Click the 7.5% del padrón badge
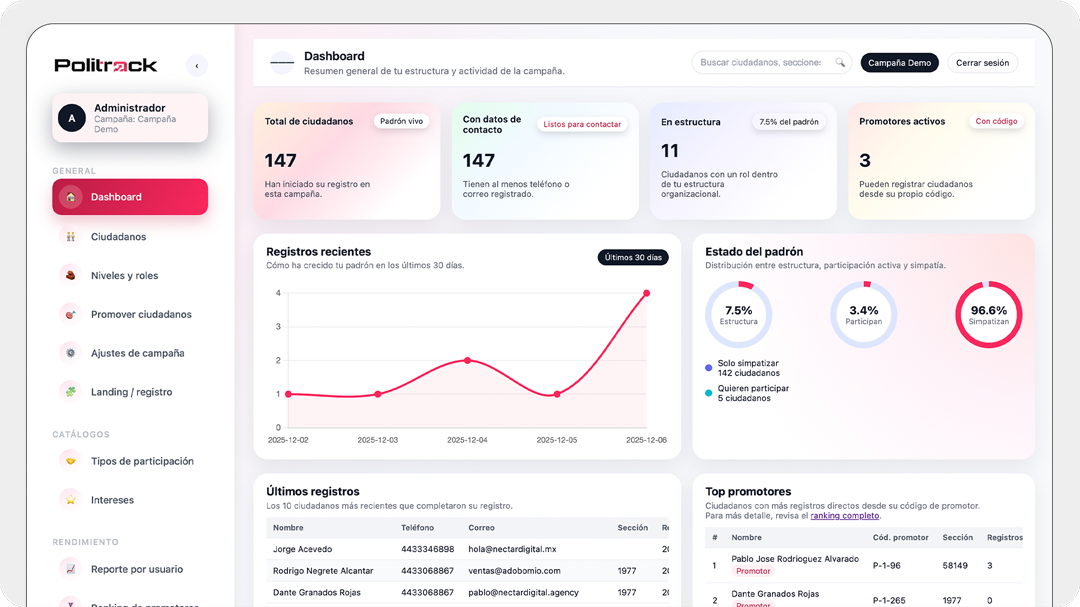1080x607 pixels. pyautogui.click(x=789, y=122)
